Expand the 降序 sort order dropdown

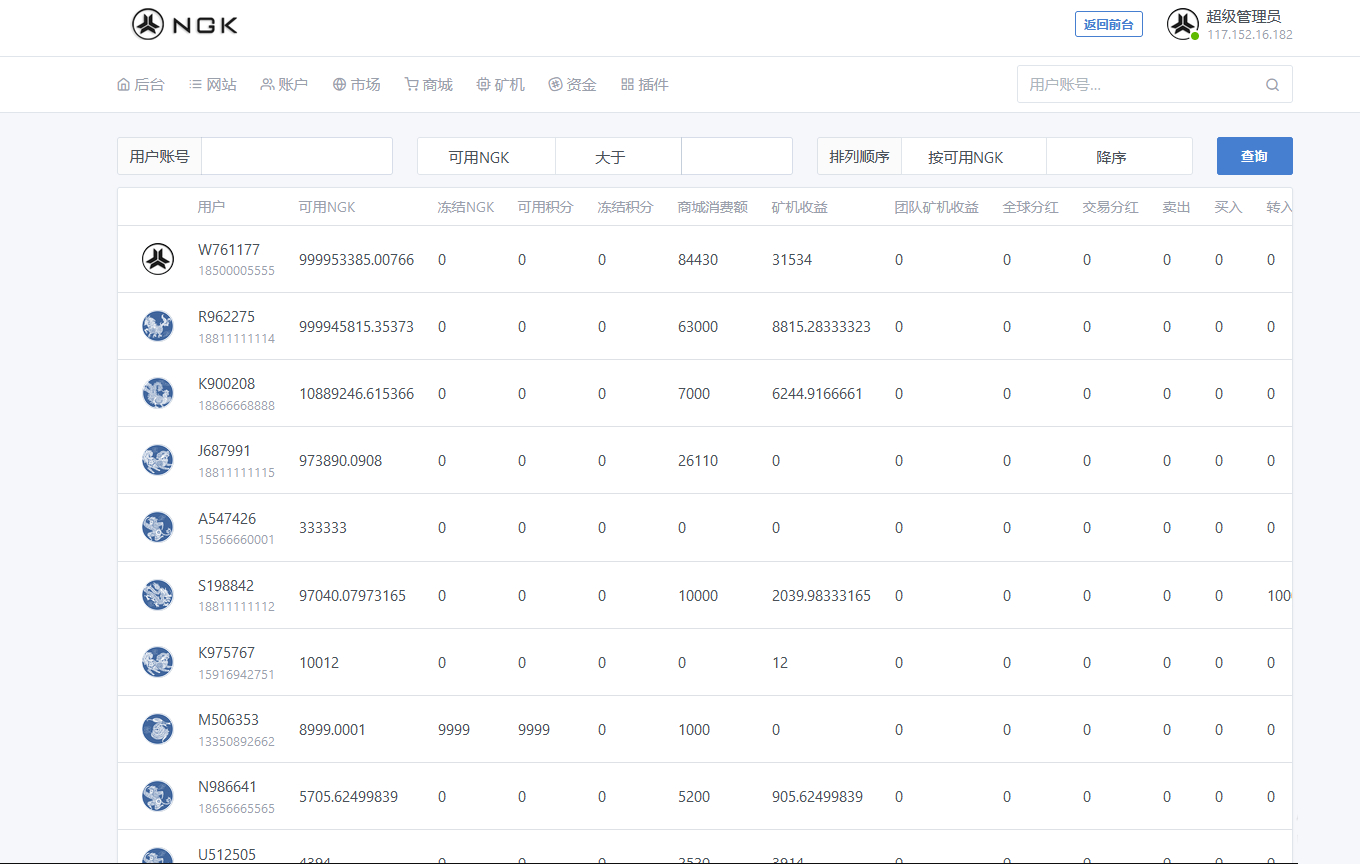coord(1118,157)
